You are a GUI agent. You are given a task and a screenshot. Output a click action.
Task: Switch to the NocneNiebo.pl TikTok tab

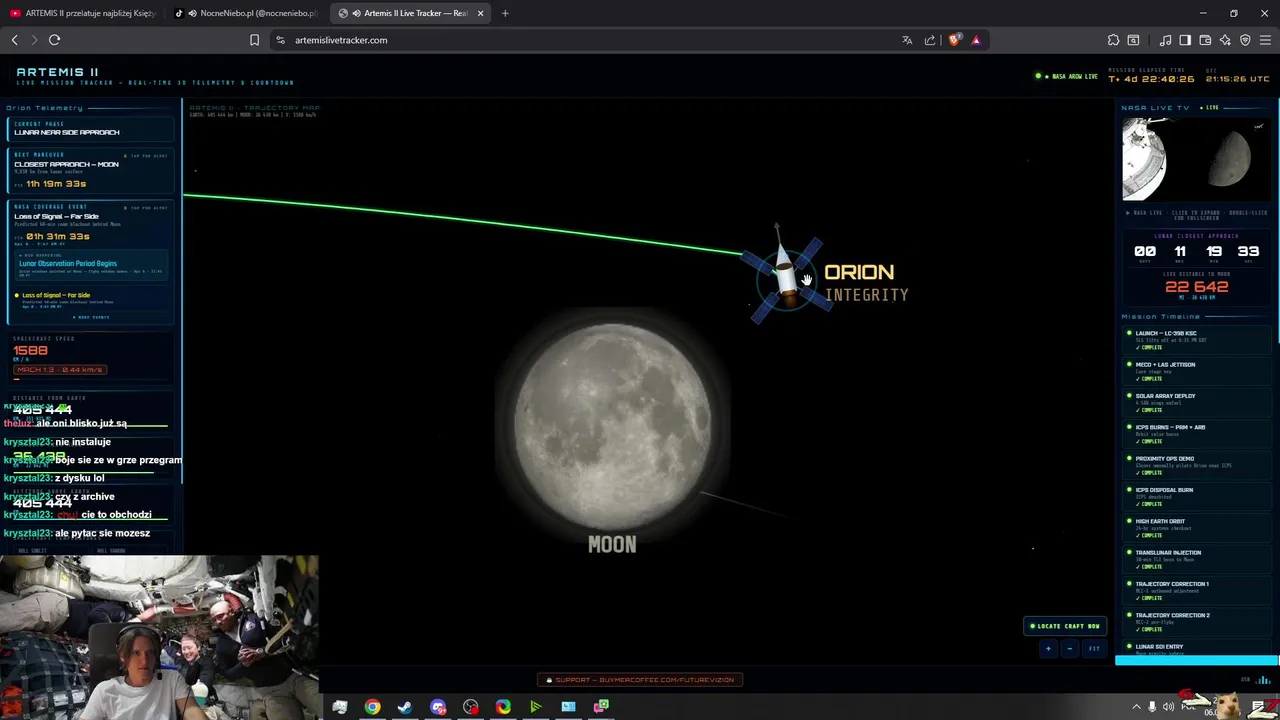click(246, 13)
